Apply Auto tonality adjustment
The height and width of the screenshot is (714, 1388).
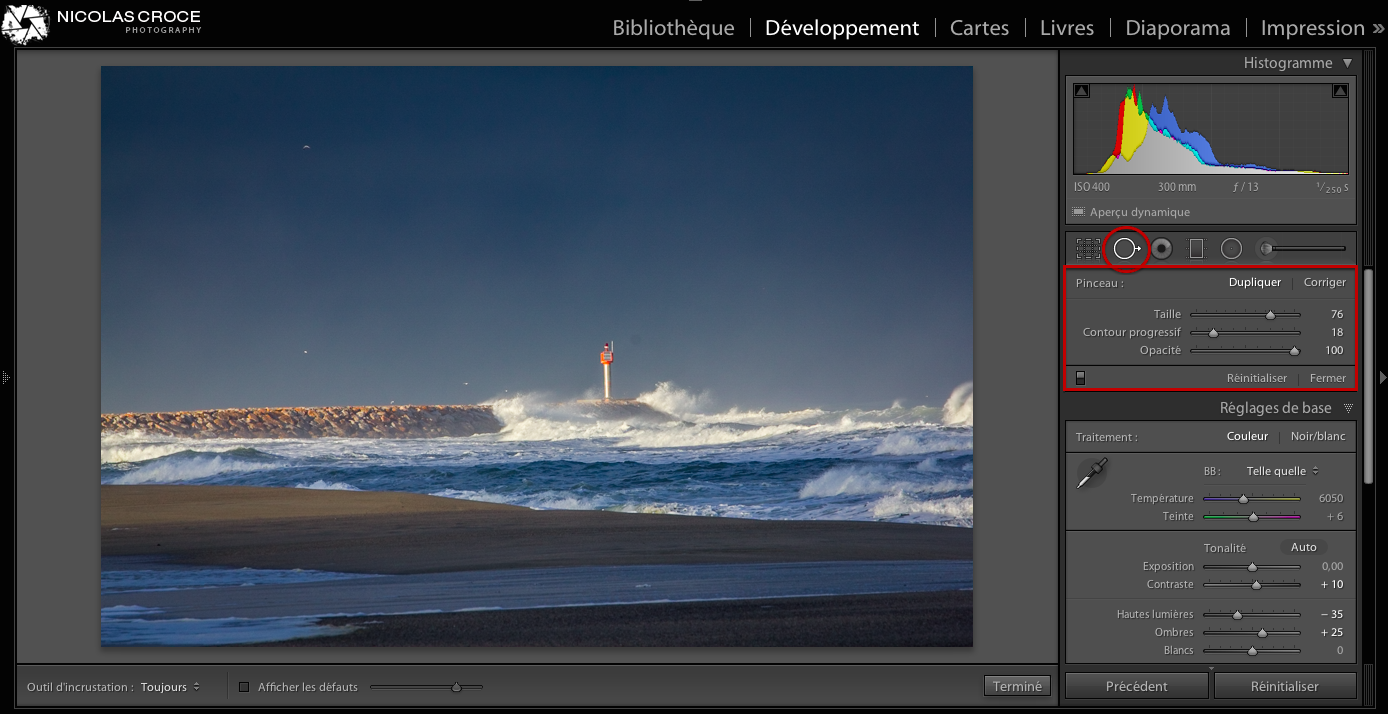tap(1303, 547)
